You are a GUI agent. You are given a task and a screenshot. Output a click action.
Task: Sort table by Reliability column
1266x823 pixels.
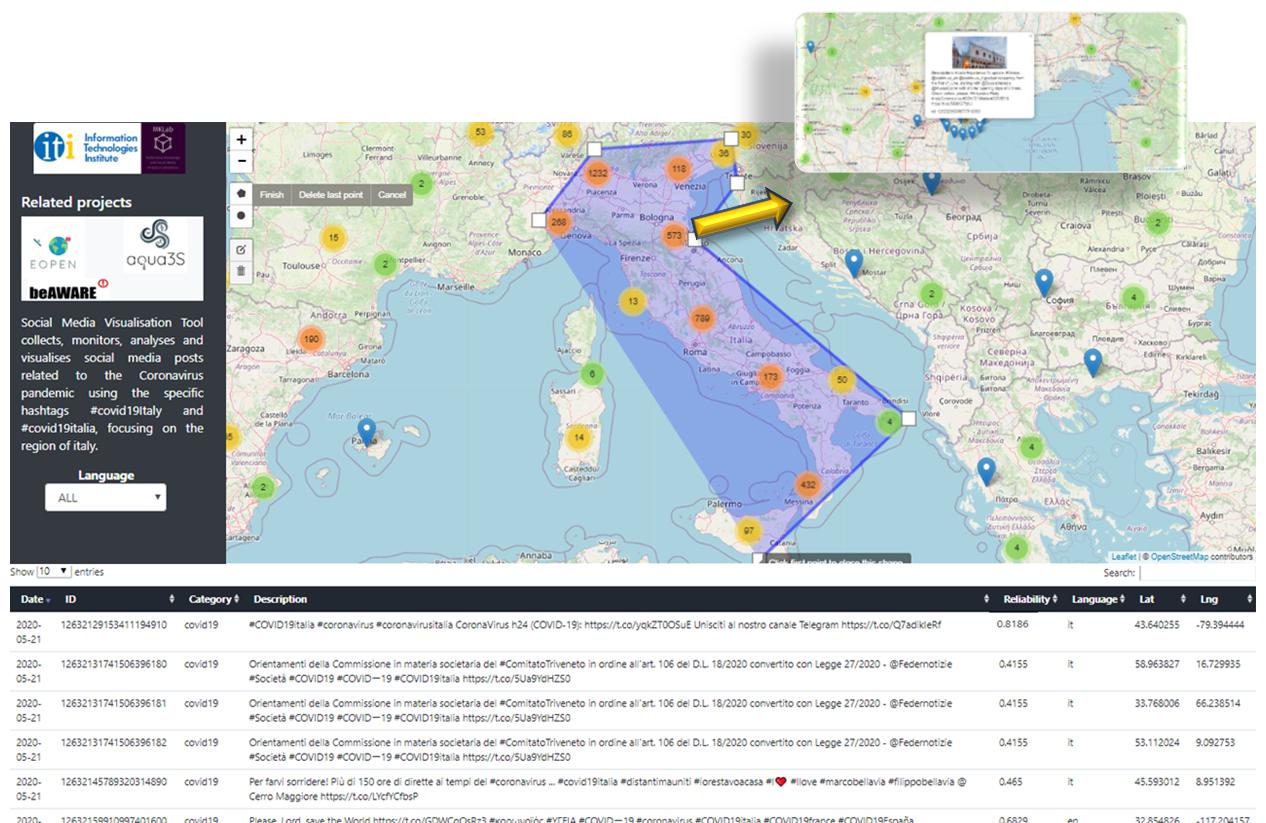(1027, 599)
